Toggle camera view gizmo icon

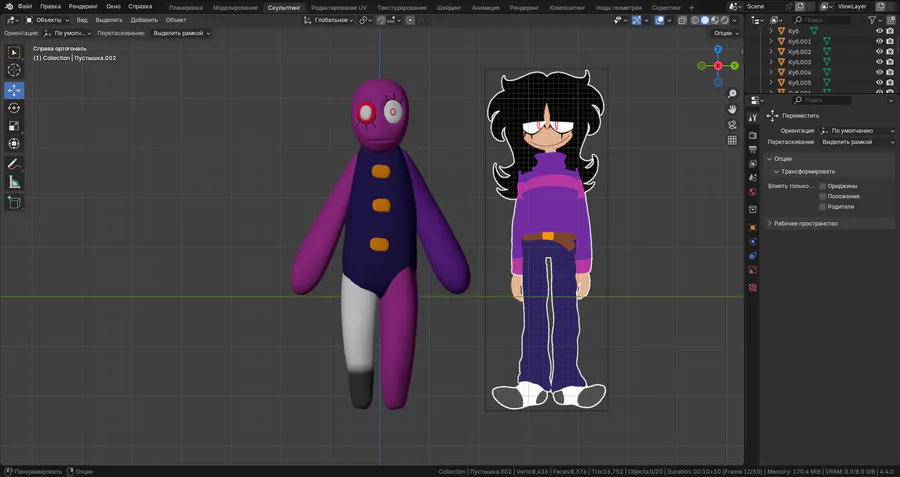click(x=732, y=125)
